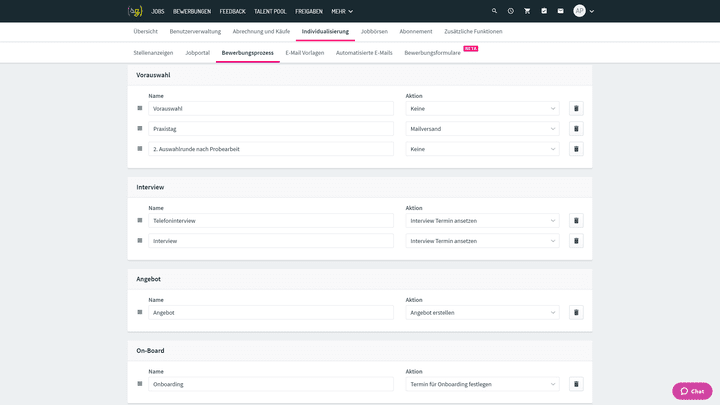Select the Bewerbungsprozess sub-tab
Image resolution: width=720 pixels, height=405 pixels.
point(248,53)
